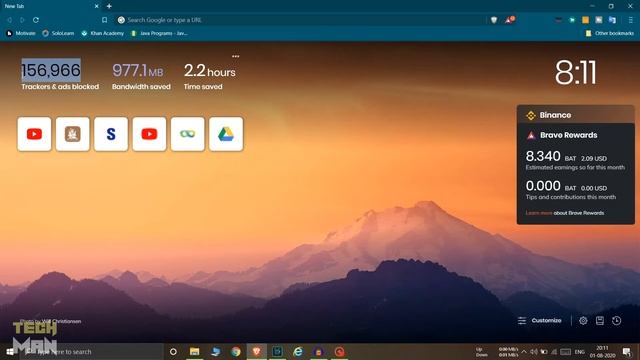This screenshot has width=640, height=360.
Task: Open the Motivate bookmark
Action: click(21, 33)
